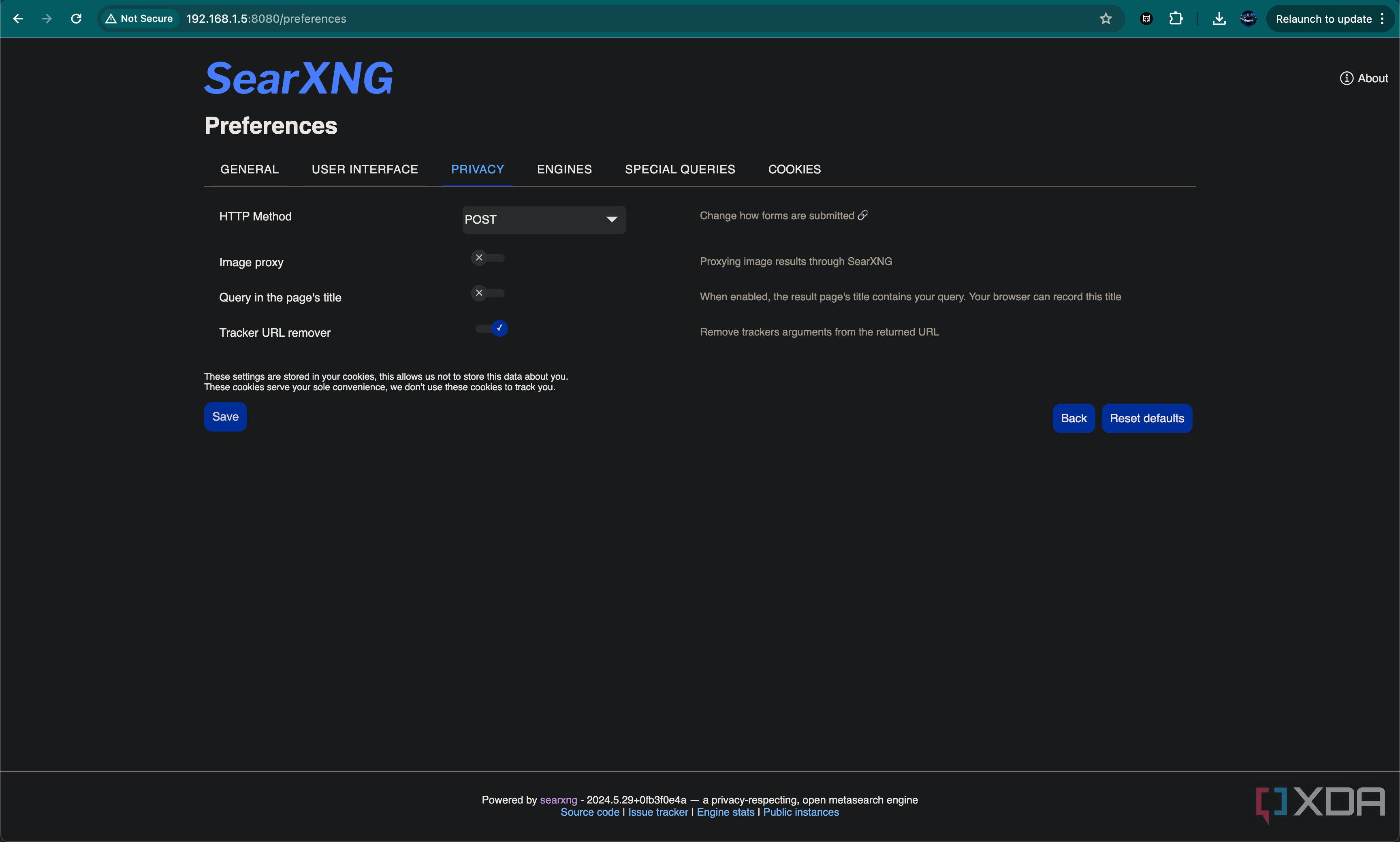Image resolution: width=1400 pixels, height=842 pixels.
Task: Switch to the User Interface tab
Action: point(365,169)
